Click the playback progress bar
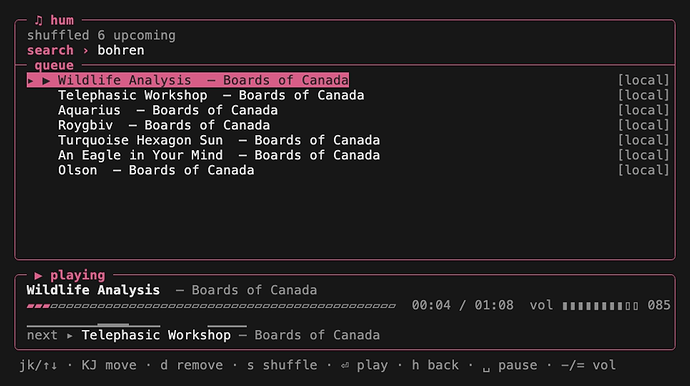The width and height of the screenshot is (690, 386). coord(211,306)
